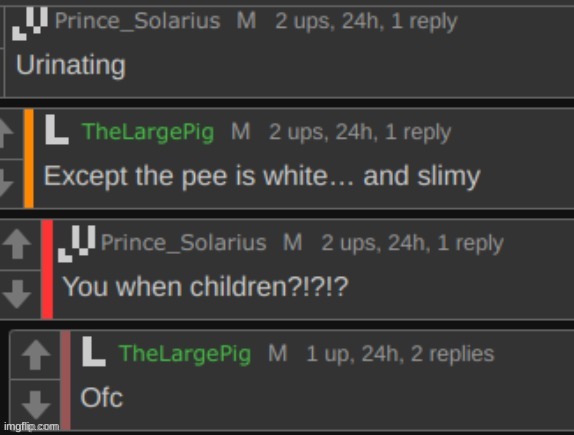Click Prince_Solarius's avatar beside "You when children"
This screenshot has width=574, height=435.
point(77,243)
